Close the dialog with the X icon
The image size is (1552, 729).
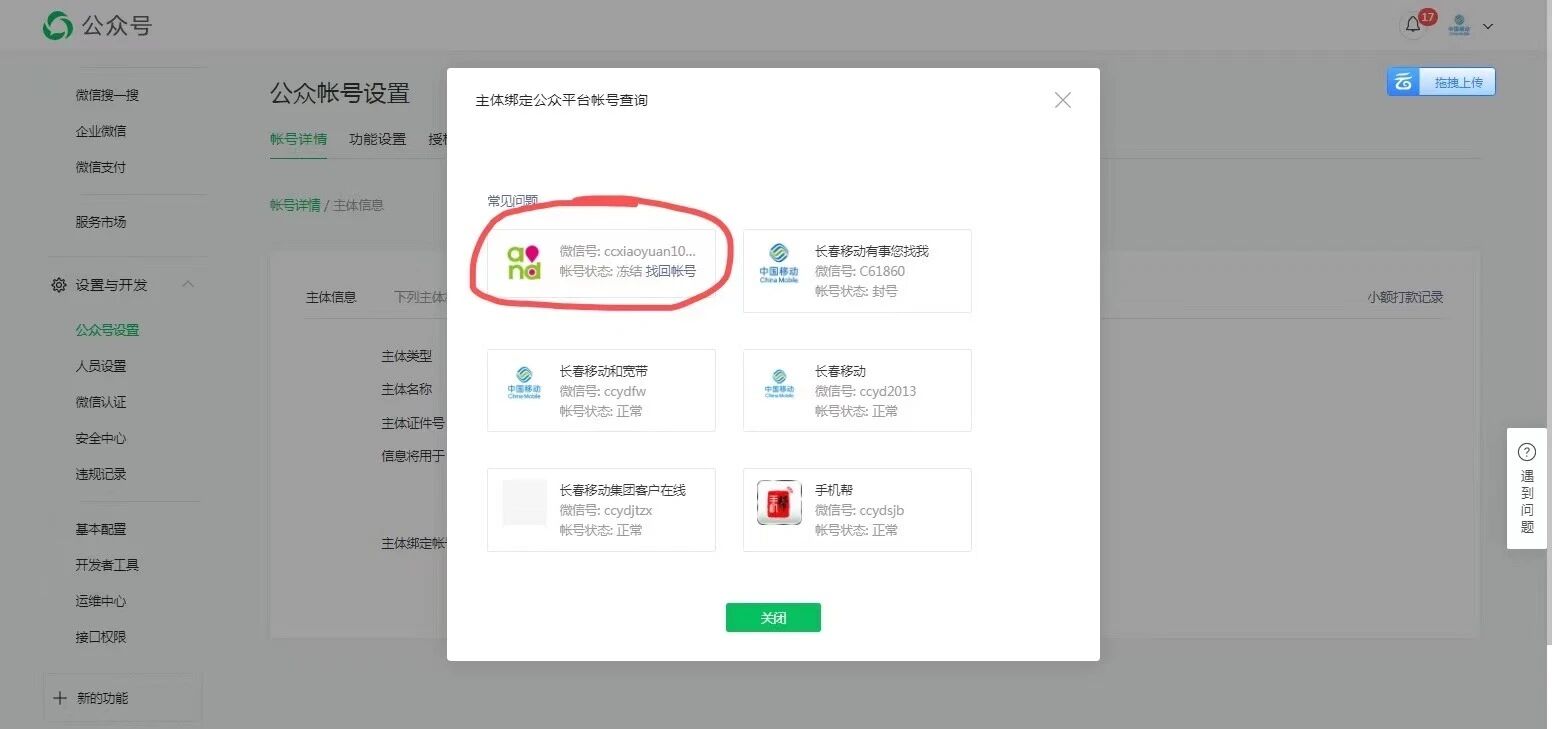pos(1063,100)
